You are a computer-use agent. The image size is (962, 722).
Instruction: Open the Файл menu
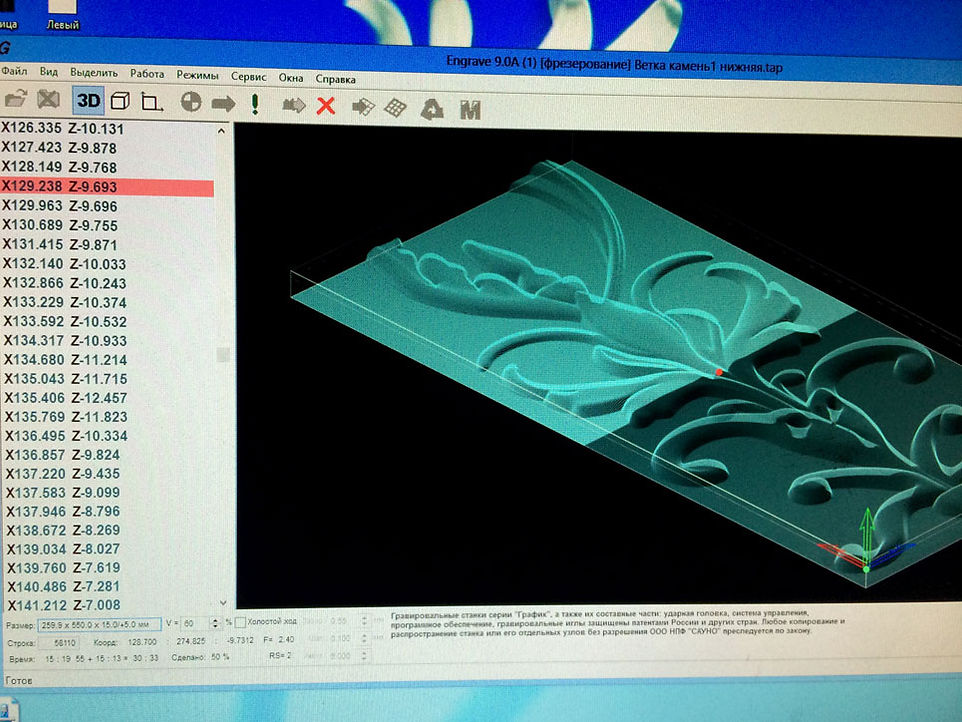(x=14, y=72)
